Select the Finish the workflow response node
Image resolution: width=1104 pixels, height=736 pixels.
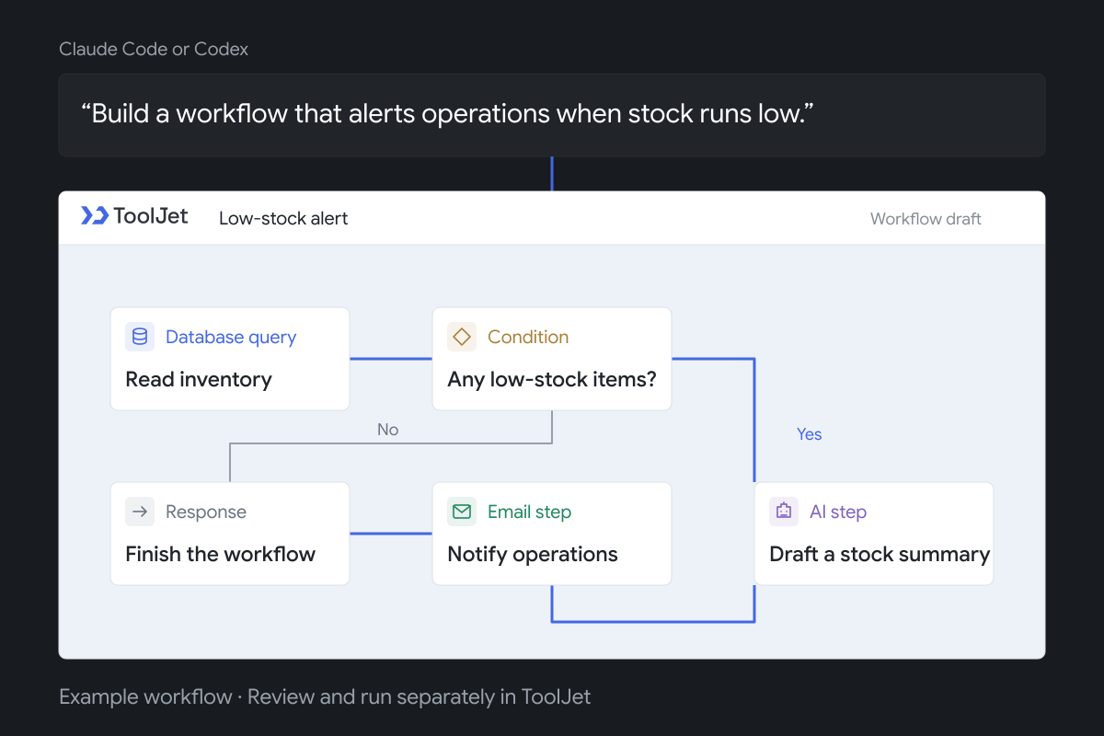tap(230, 533)
